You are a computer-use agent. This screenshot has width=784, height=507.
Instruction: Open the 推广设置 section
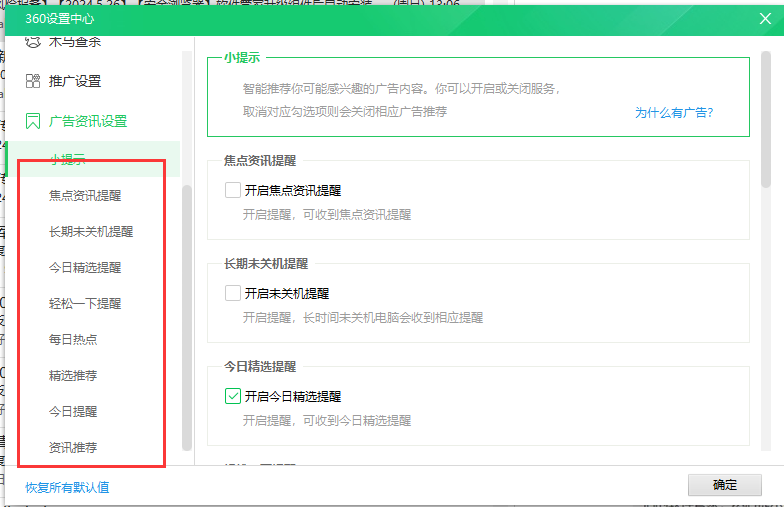pyautogui.click(x=75, y=81)
